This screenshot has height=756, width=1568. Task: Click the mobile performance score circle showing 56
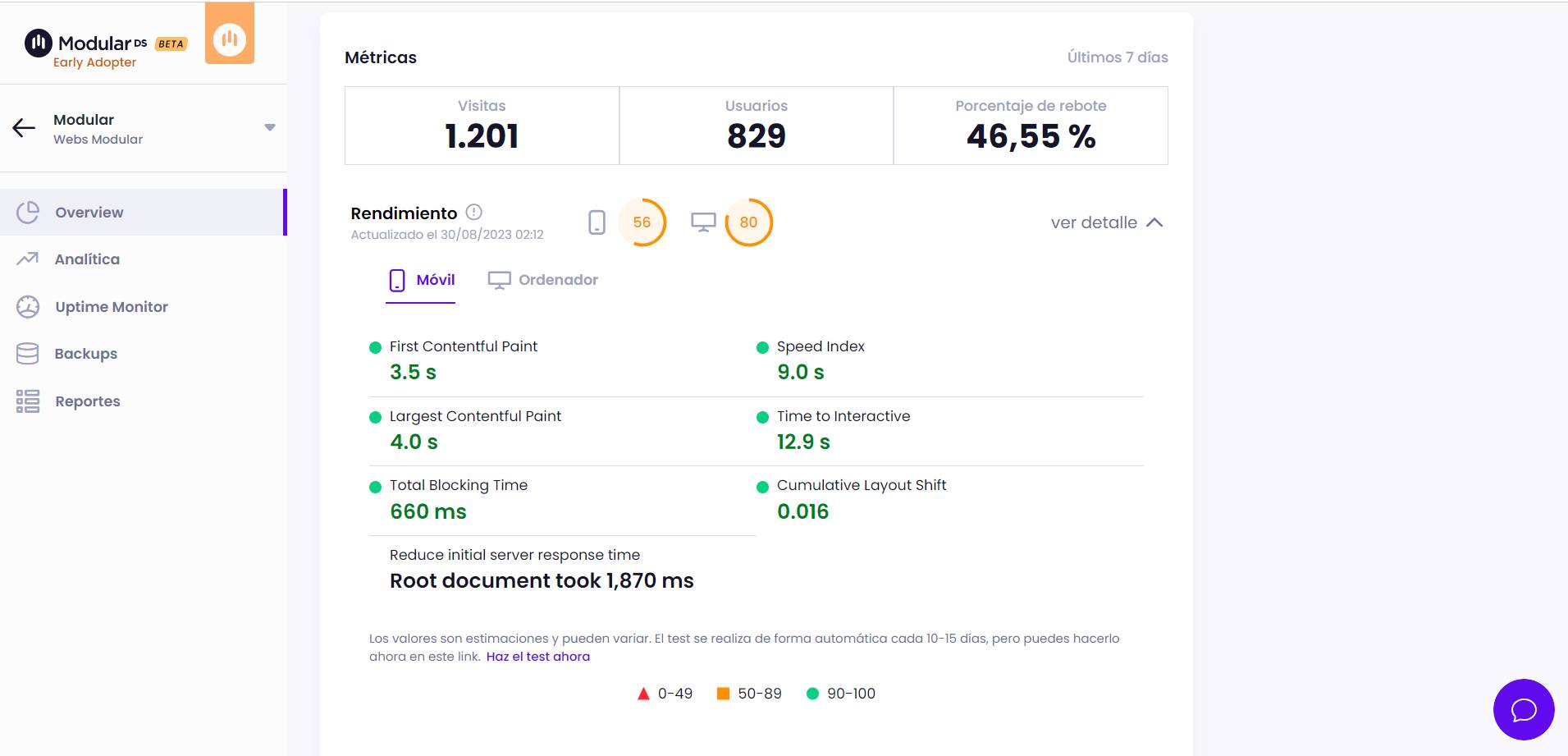643,222
